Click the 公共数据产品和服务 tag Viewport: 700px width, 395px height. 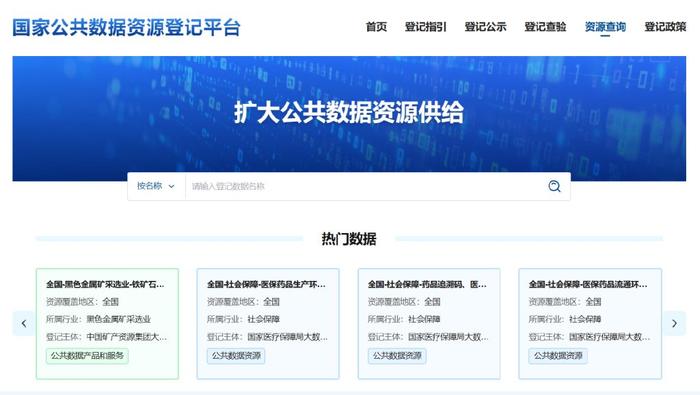(x=87, y=356)
